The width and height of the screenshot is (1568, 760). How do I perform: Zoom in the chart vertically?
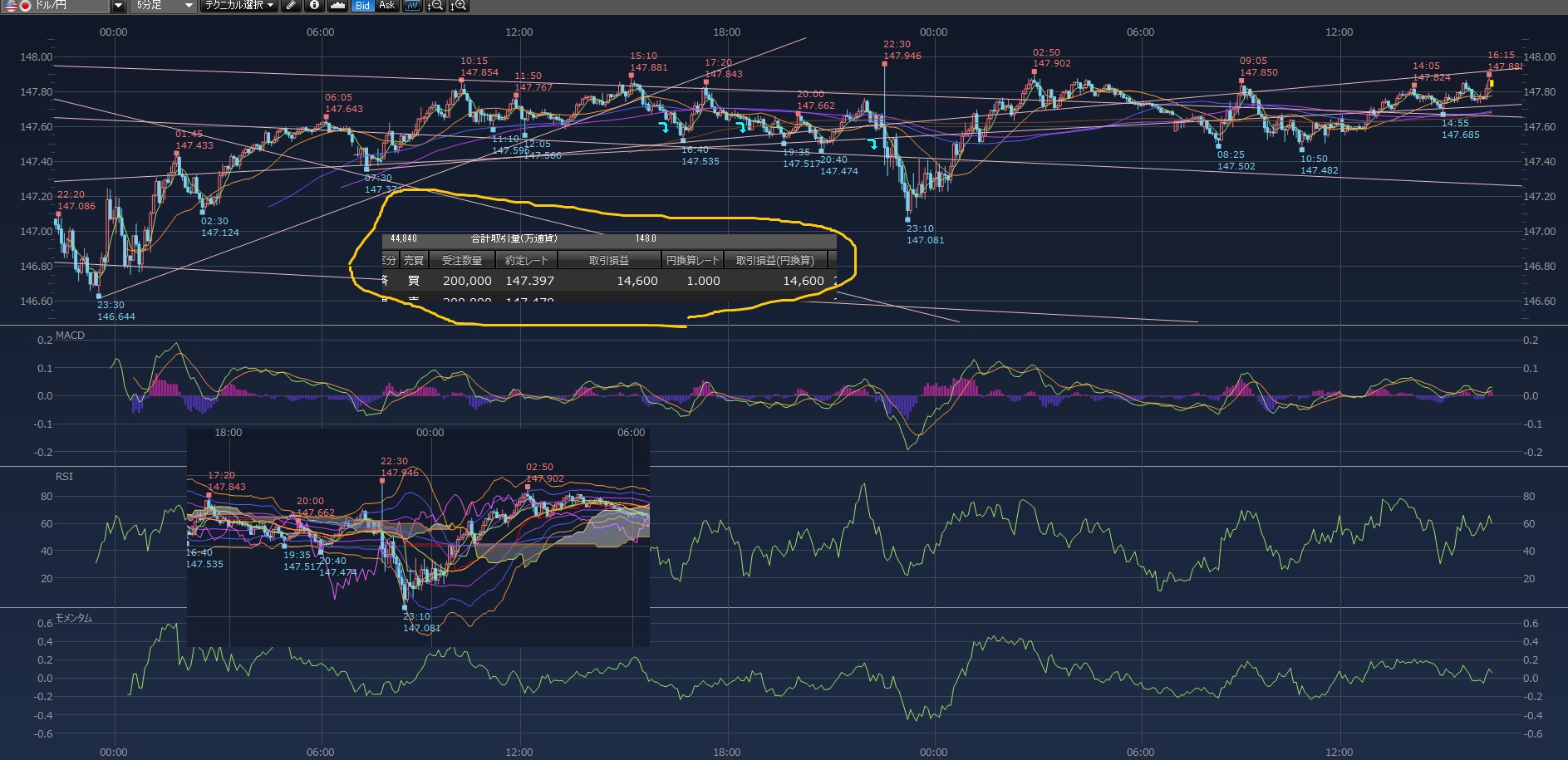(459, 5)
